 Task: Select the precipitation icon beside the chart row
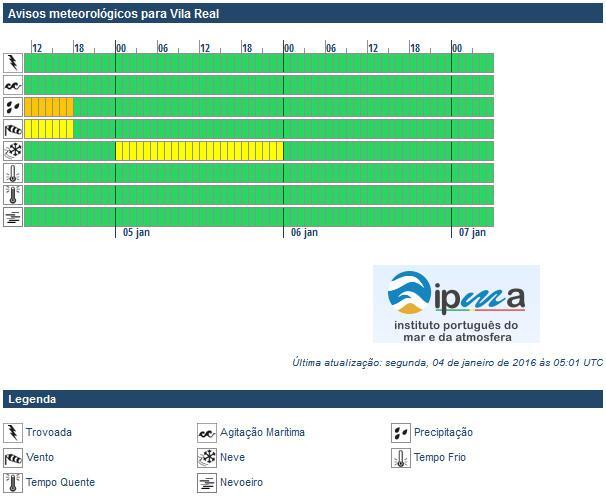[13, 107]
